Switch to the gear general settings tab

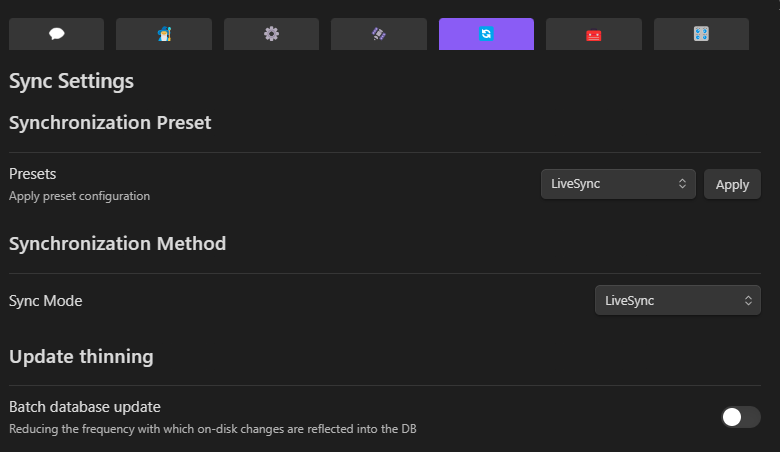click(x=271, y=34)
